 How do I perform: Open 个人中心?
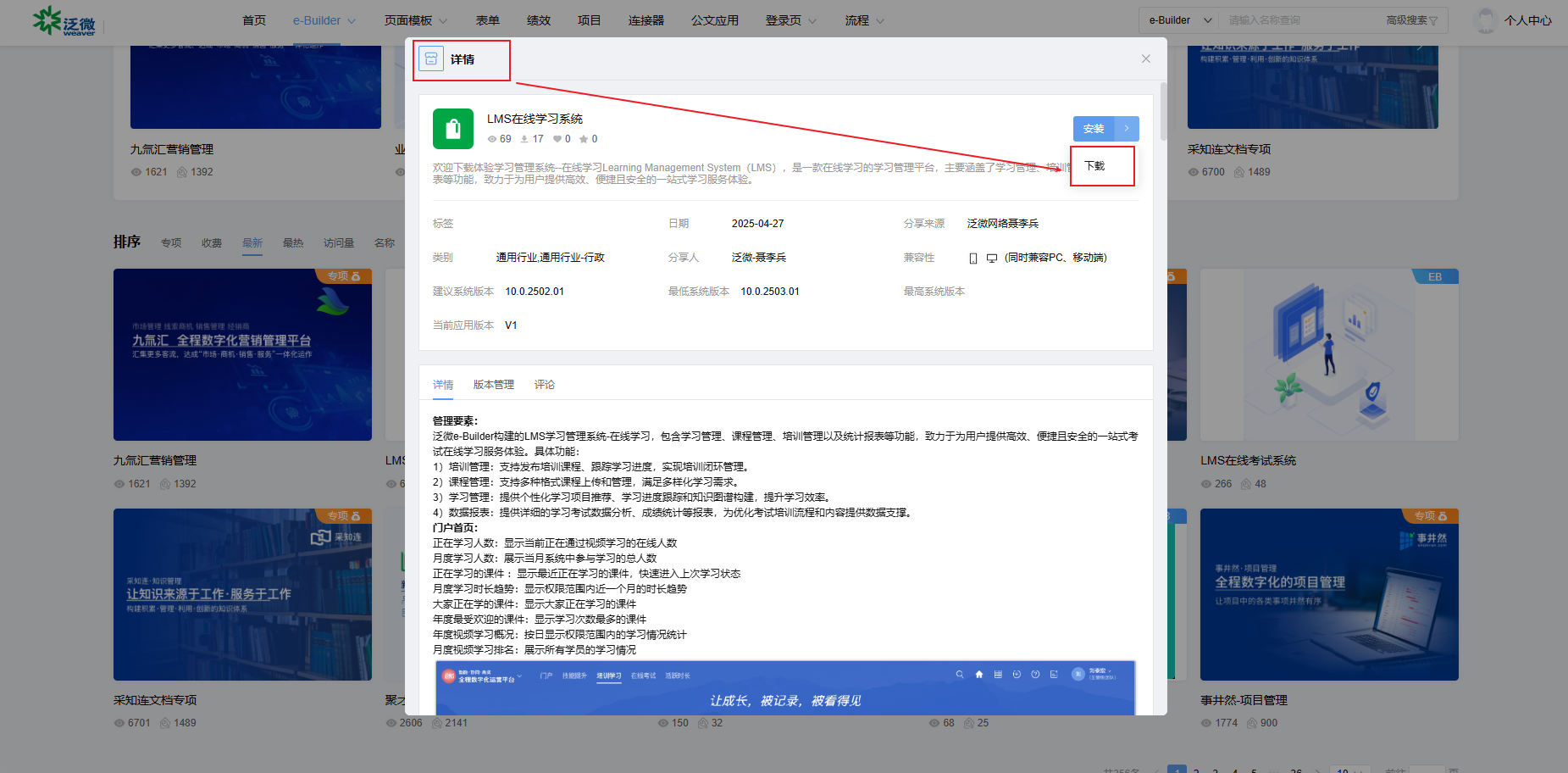[1528, 20]
